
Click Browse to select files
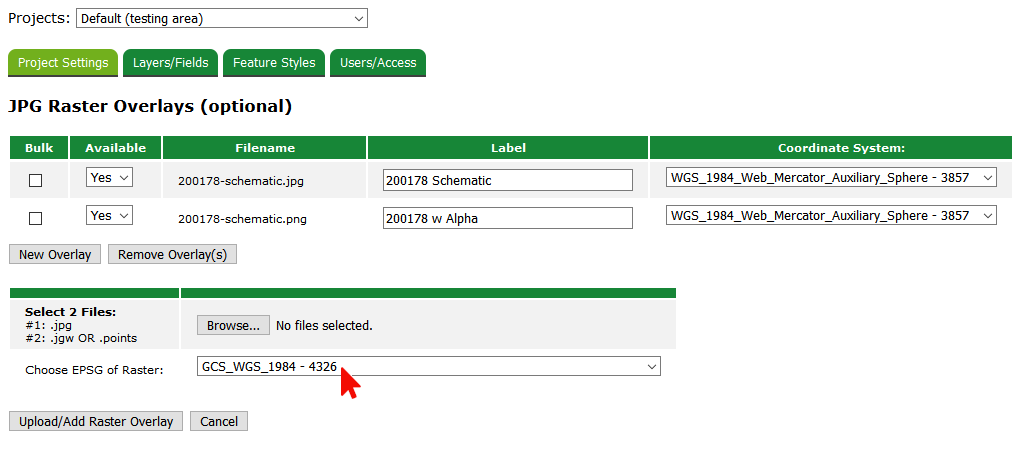pos(233,325)
